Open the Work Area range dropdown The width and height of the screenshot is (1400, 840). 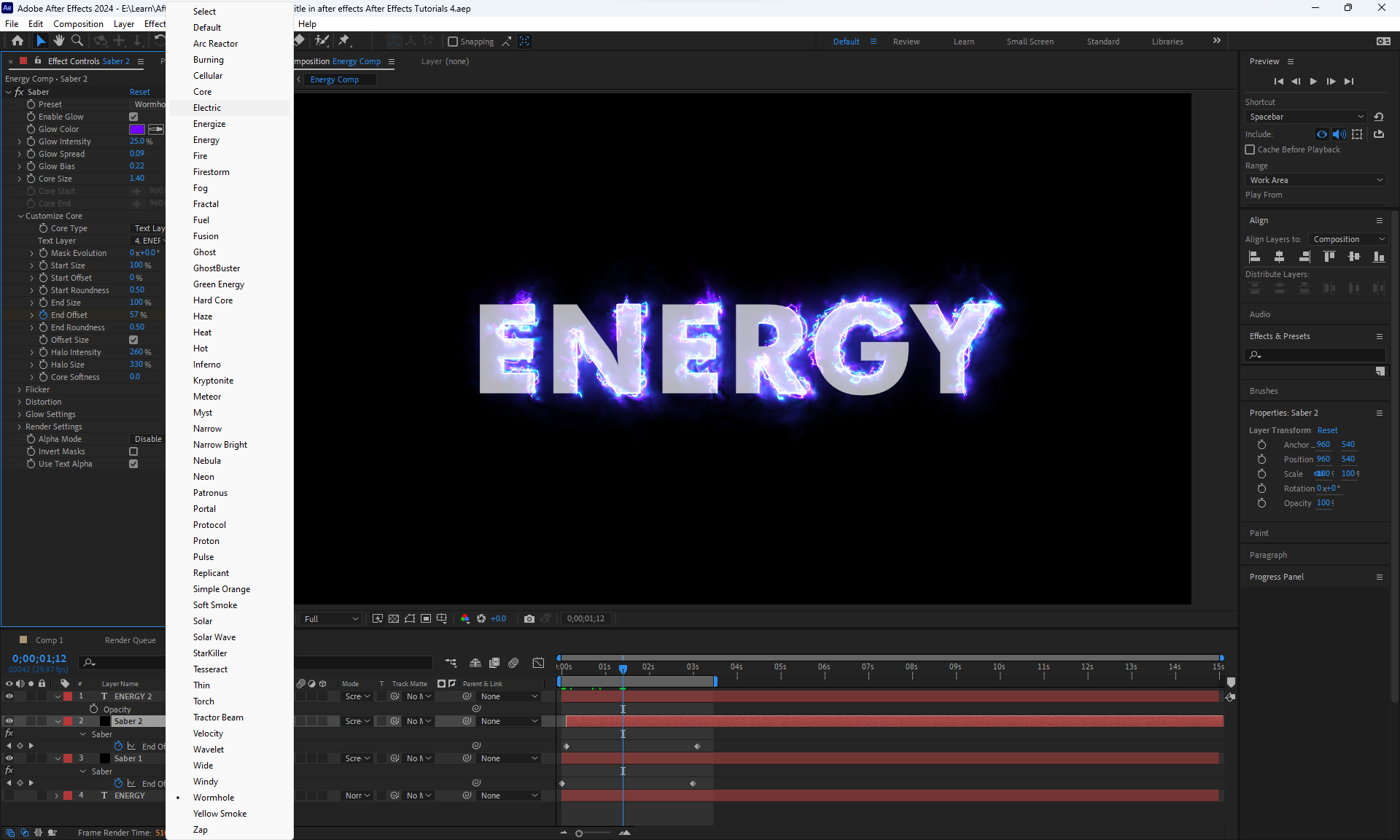tap(1315, 180)
